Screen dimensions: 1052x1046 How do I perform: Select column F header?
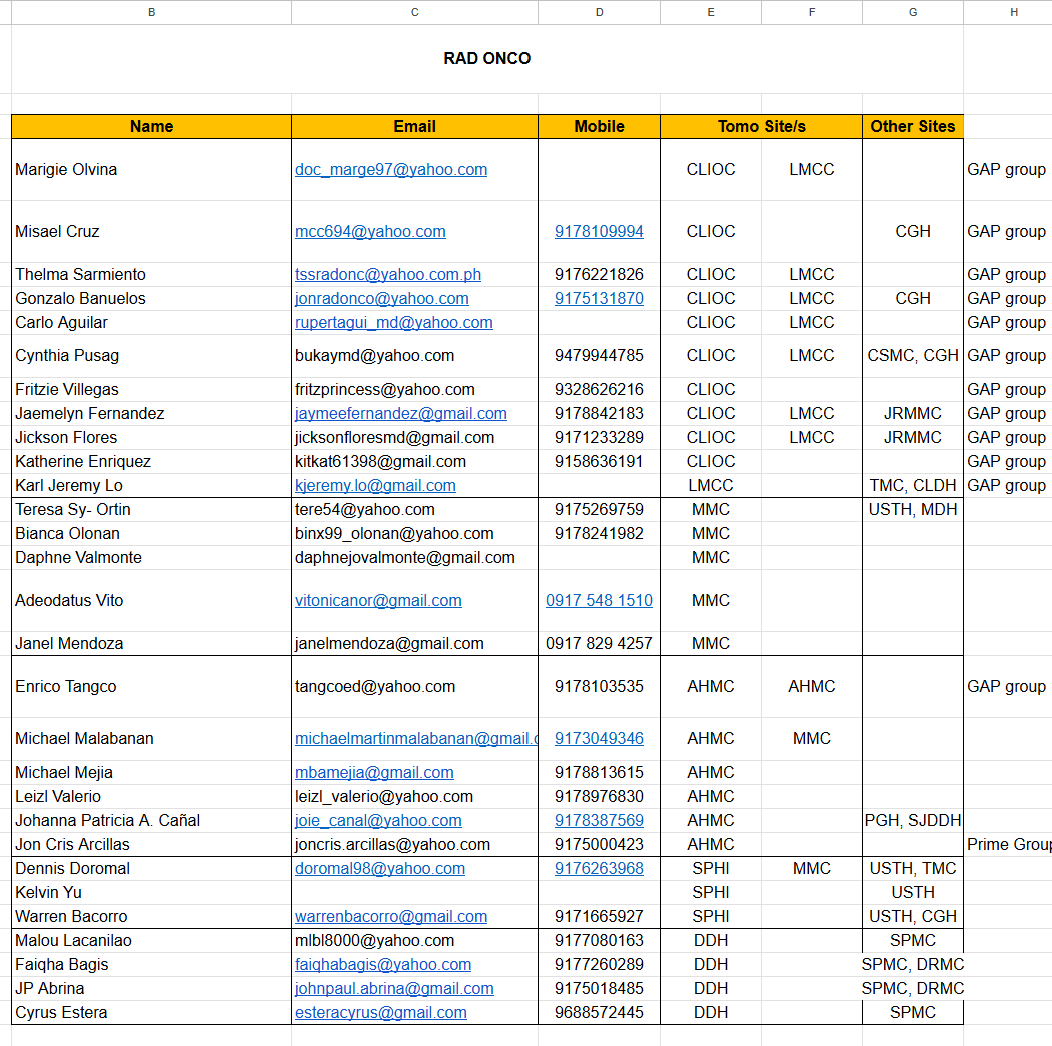(812, 12)
